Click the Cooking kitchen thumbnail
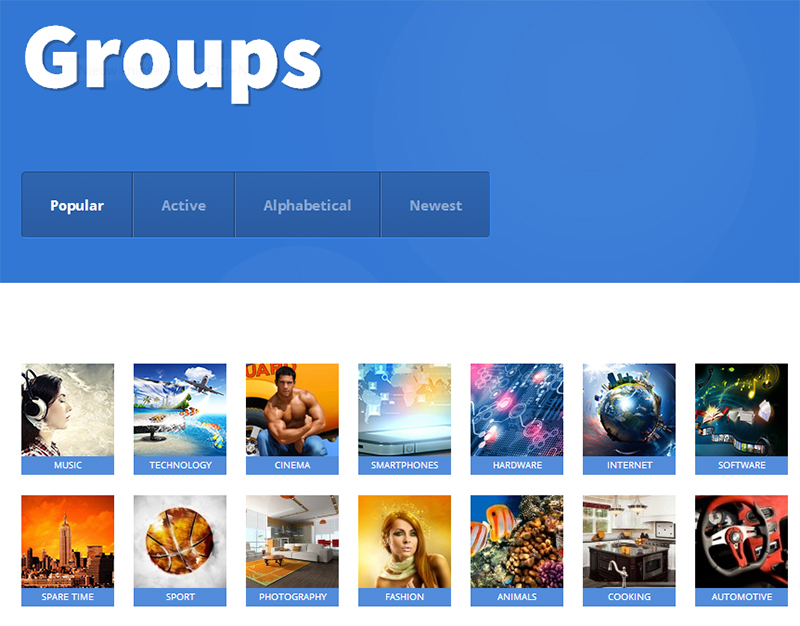 coord(629,541)
